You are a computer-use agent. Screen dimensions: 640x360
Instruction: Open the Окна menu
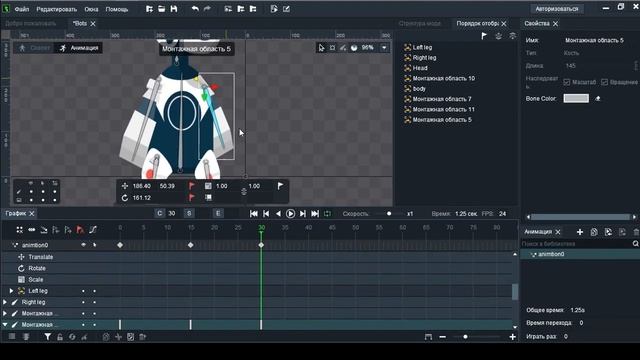[x=91, y=9]
